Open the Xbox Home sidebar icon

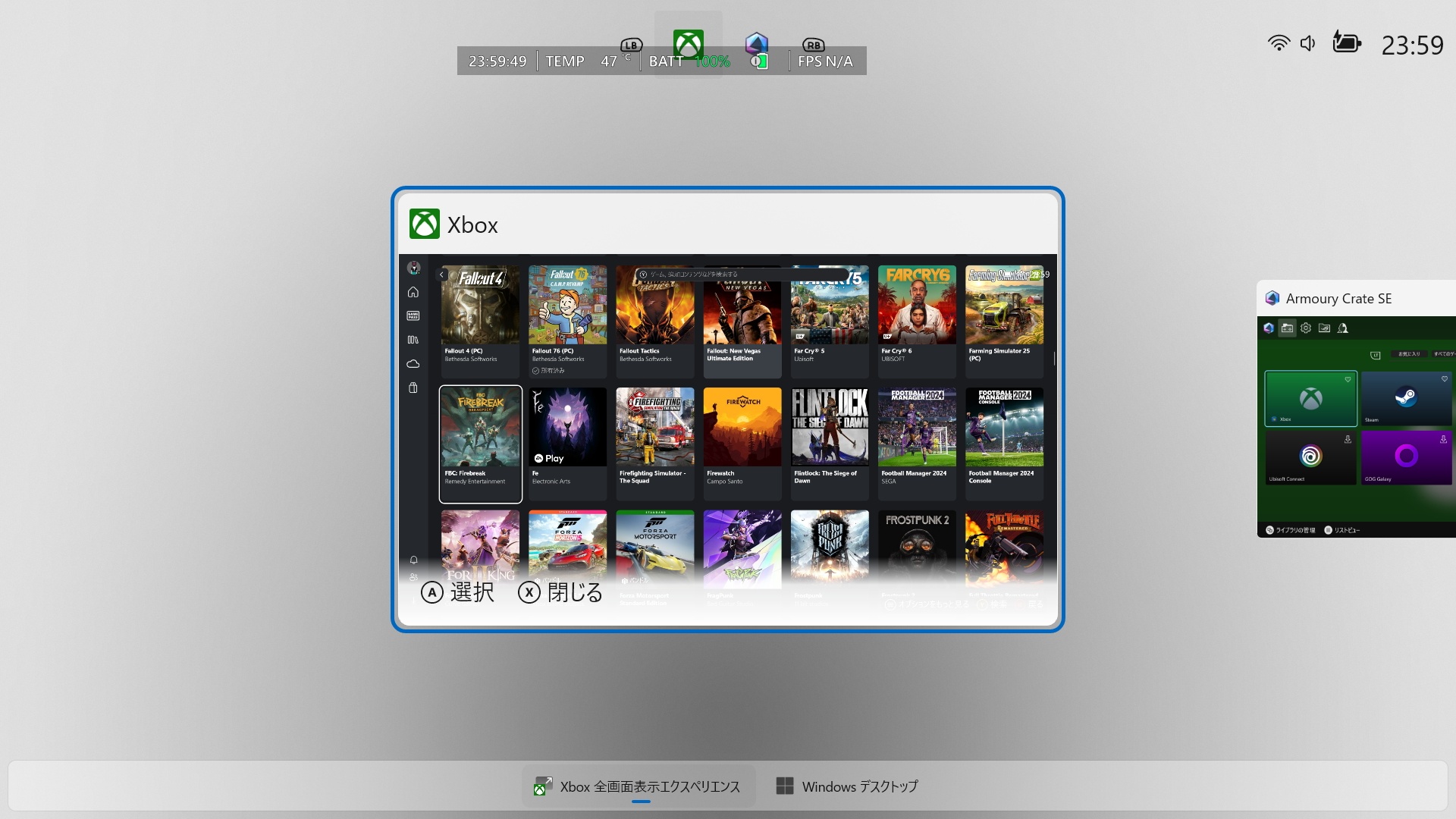[x=413, y=292]
